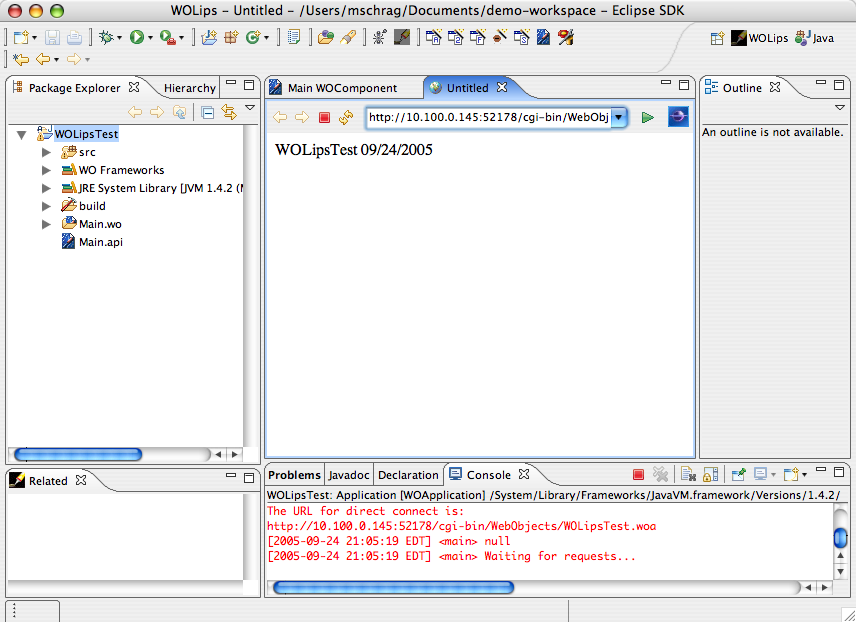The image size is (856, 622).
Task: Open the New Java Class dropdown arrow
Action: 266,38
